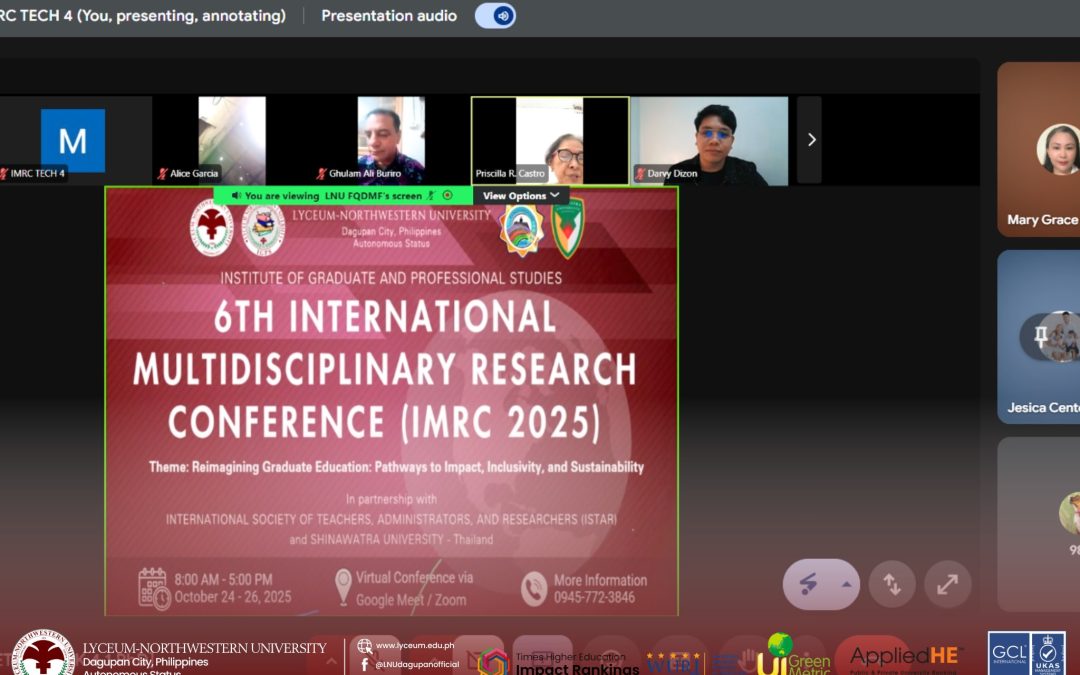Image resolution: width=1080 pixels, height=675 pixels.
Task: Click pin icon on Jesica's tile
Action: [x=1040, y=337]
